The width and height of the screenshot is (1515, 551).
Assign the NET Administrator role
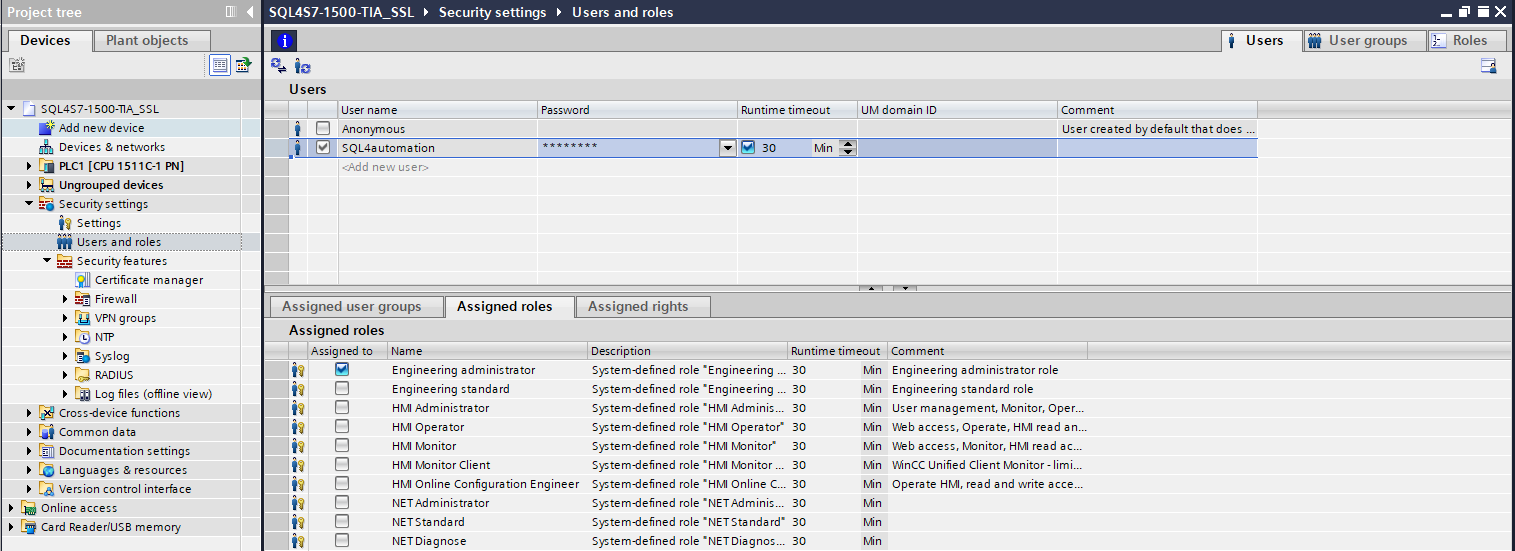[342, 503]
